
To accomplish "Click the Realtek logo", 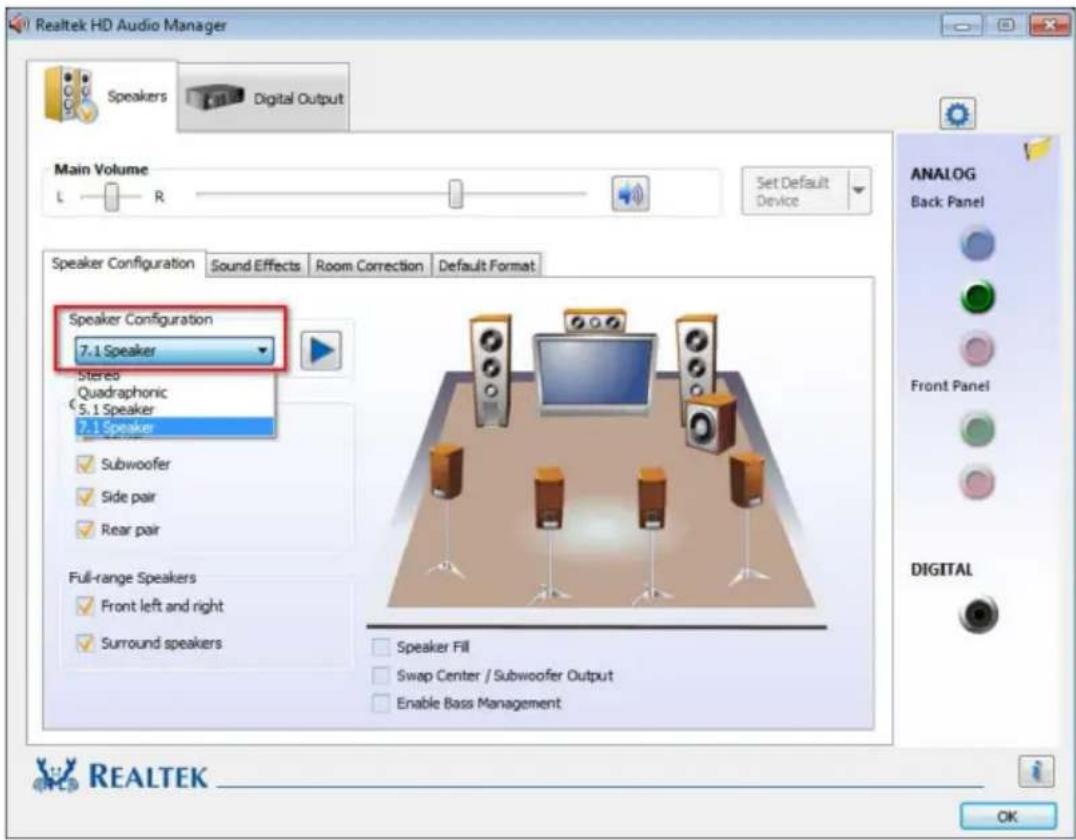I will 120,775.
